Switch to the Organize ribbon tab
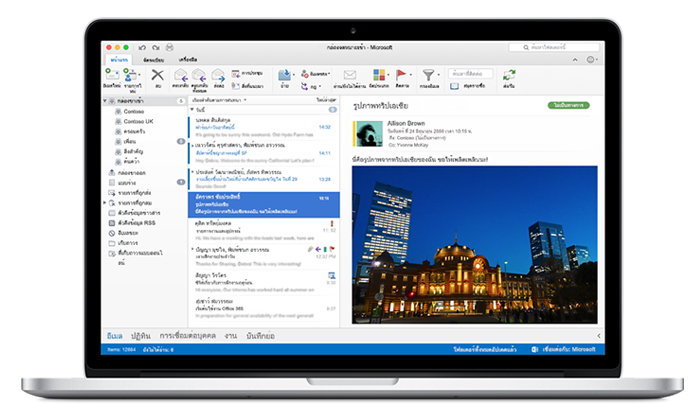The height and width of the screenshot is (420, 700). point(153,59)
